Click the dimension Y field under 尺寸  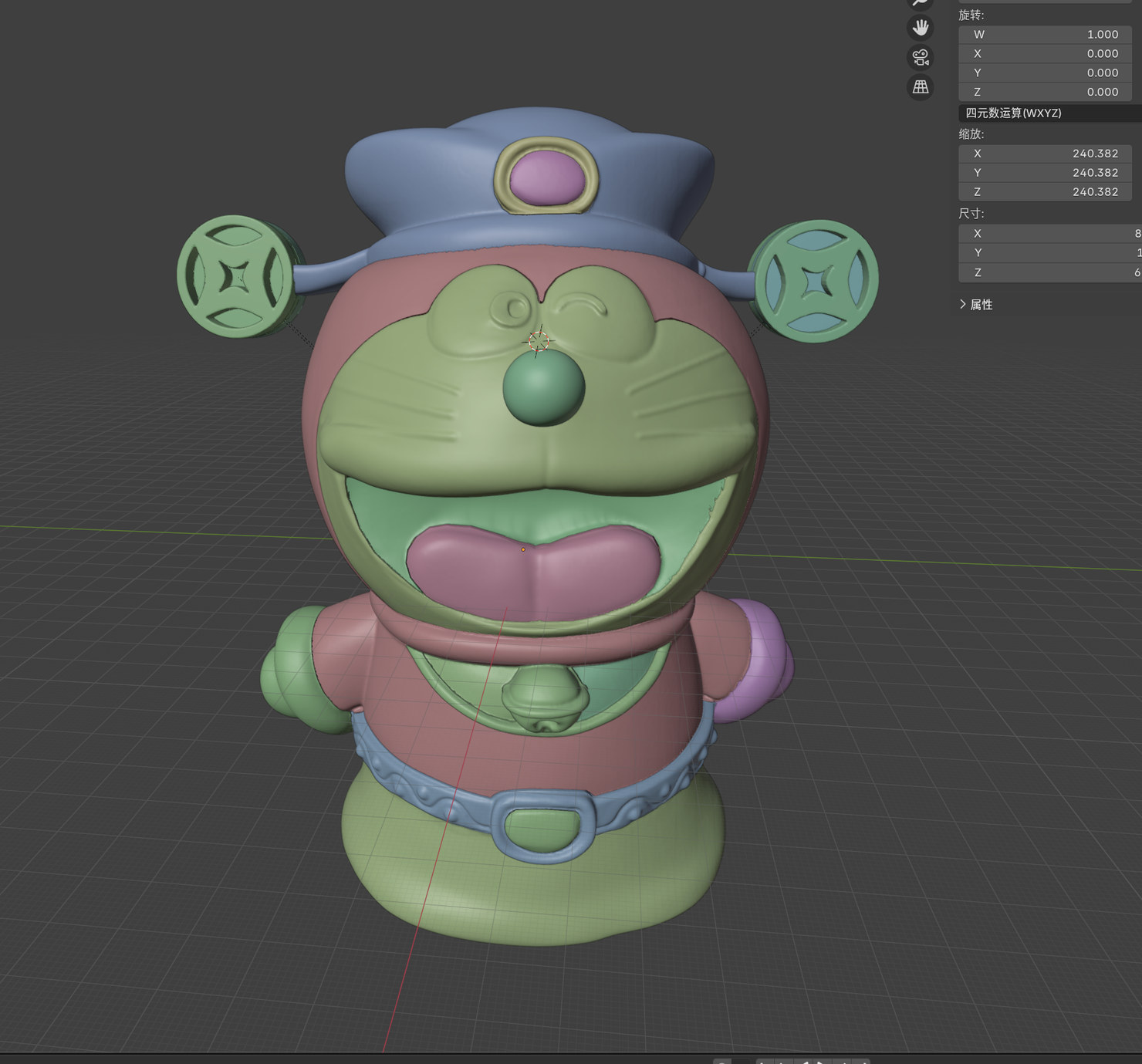[1050, 253]
